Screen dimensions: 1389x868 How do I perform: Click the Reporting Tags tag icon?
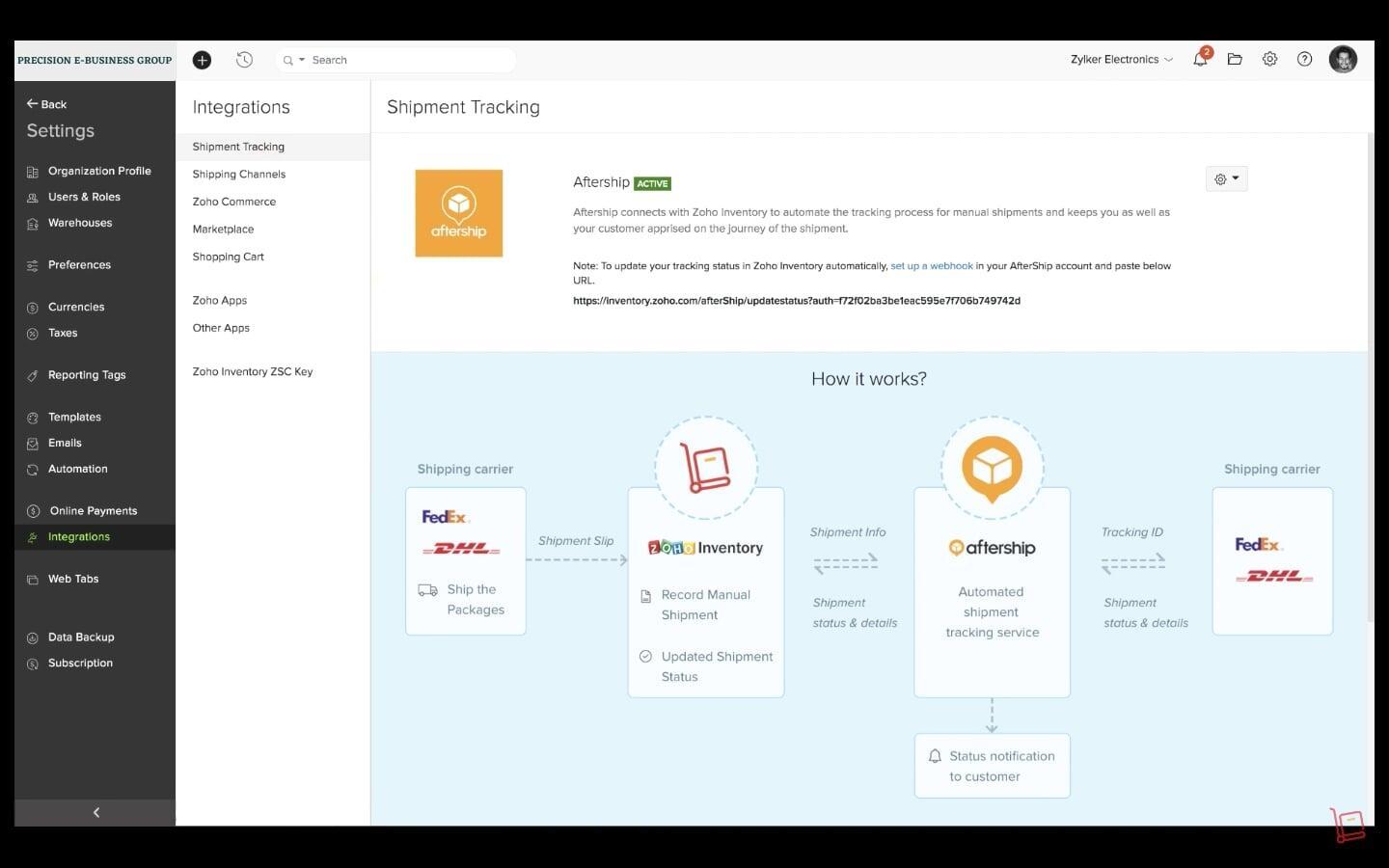tap(32, 375)
